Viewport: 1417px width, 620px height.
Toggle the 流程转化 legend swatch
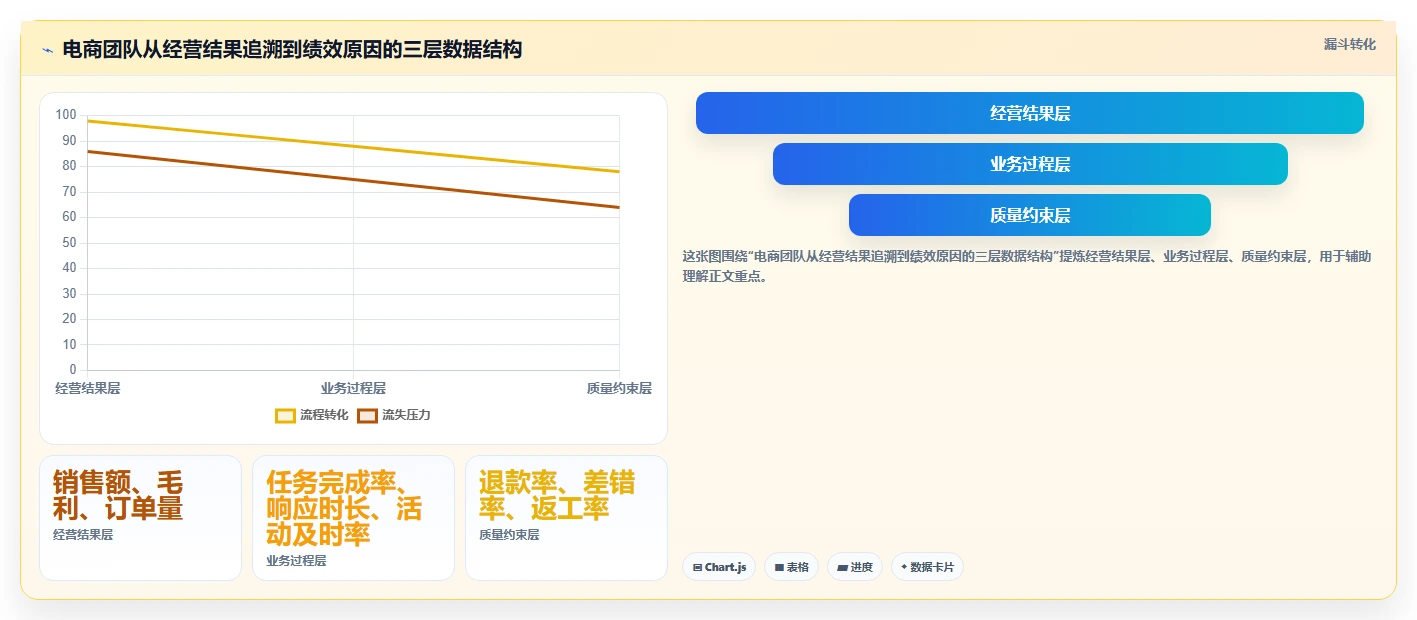click(285, 415)
